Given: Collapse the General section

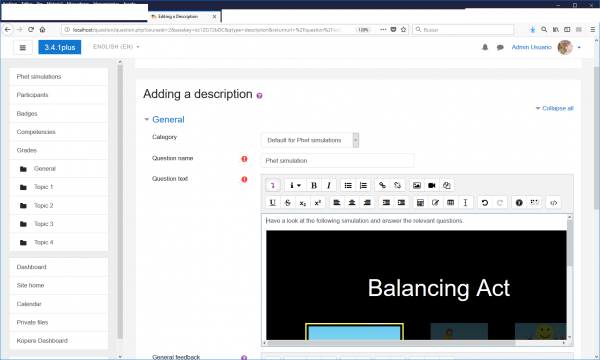Looking at the screenshot, I should [164, 120].
